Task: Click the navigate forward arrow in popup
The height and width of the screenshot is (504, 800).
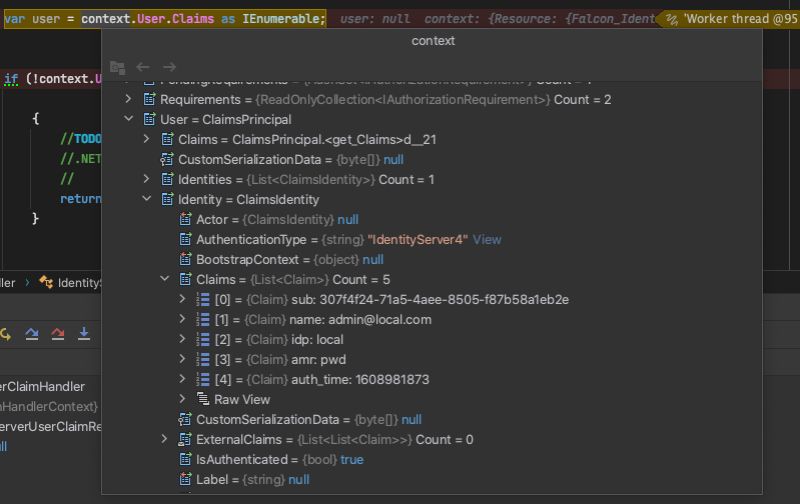Action: (169, 67)
